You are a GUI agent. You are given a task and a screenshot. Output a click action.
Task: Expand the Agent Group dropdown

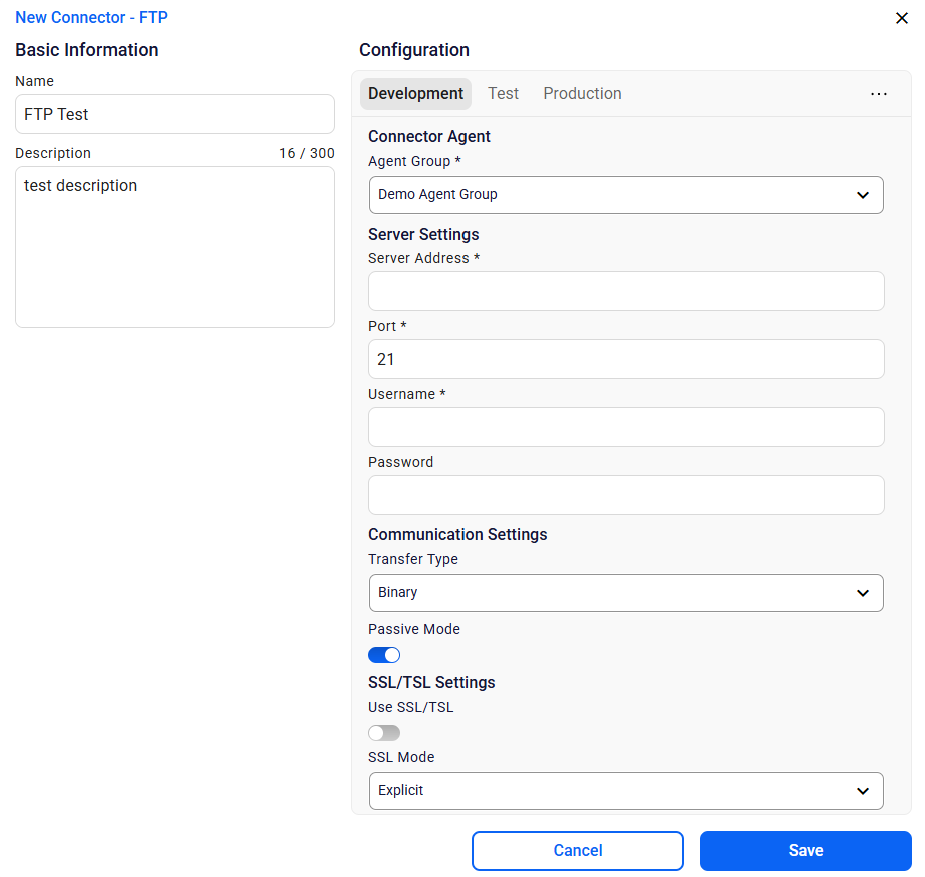pyautogui.click(x=625, y=195)
